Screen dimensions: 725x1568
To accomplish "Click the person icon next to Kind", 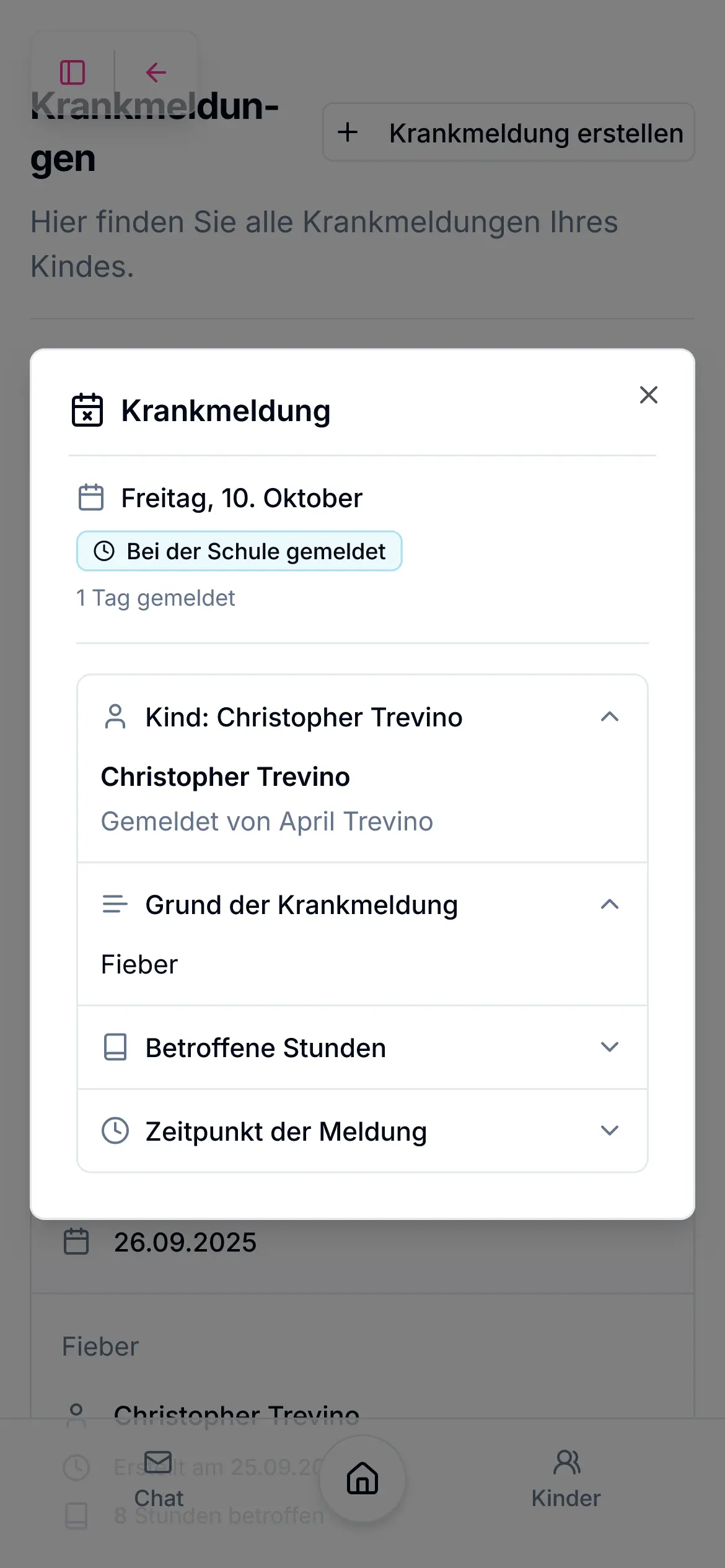I will [115, 717].
